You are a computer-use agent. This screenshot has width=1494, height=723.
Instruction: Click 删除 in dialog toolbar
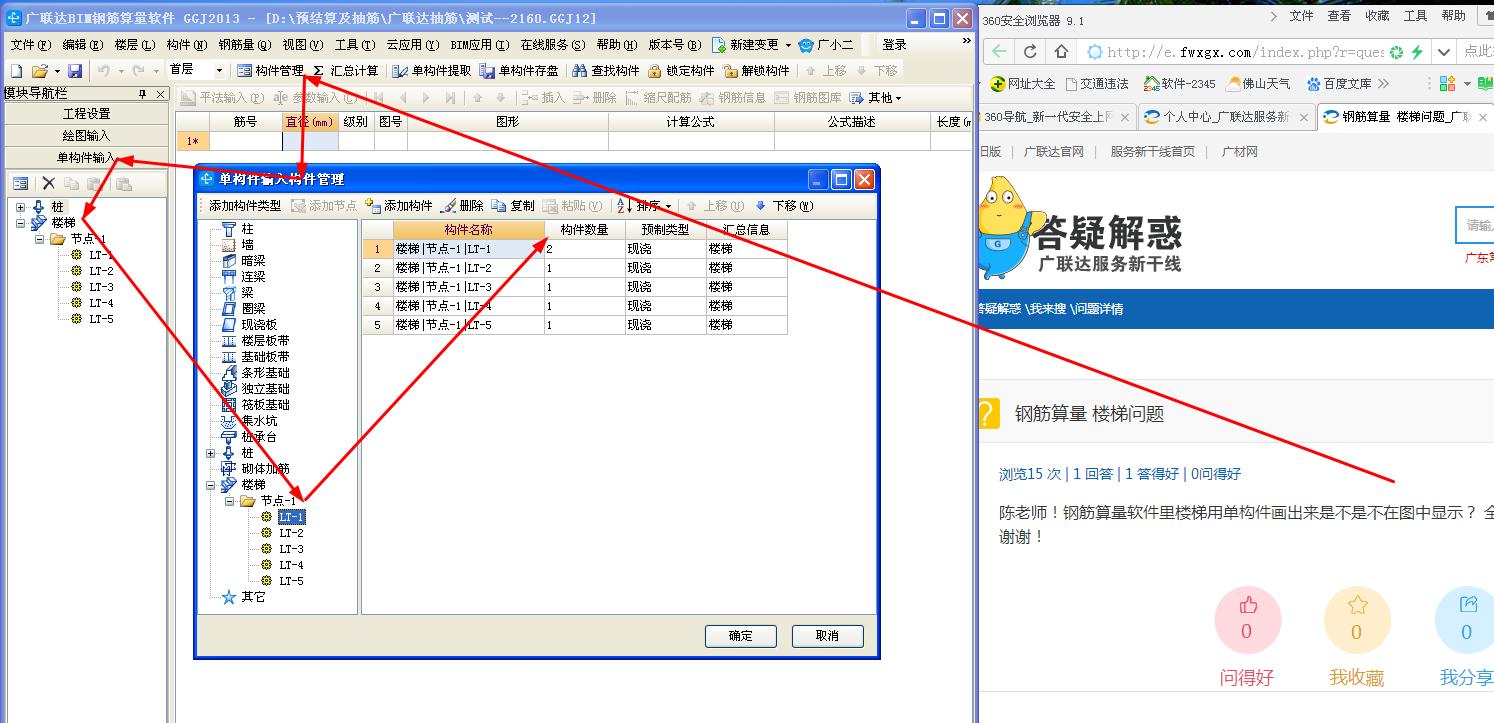[x=462, y=206]
